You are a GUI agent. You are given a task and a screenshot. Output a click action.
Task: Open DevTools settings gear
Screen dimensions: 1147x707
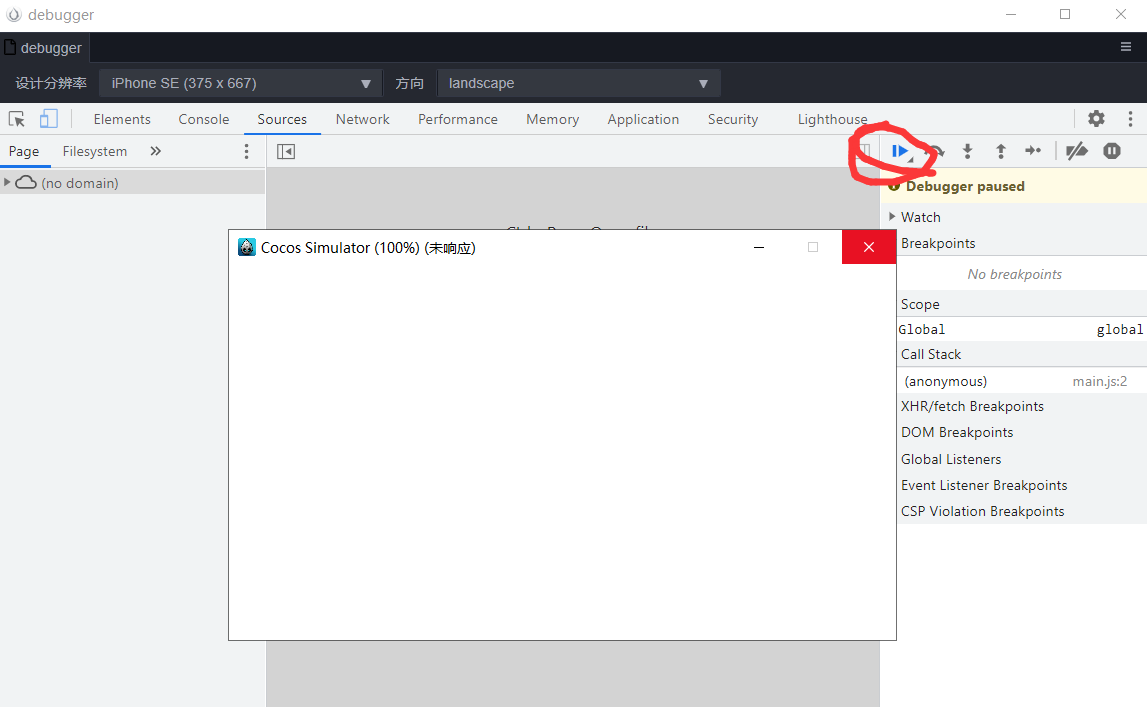point(1096,118)
